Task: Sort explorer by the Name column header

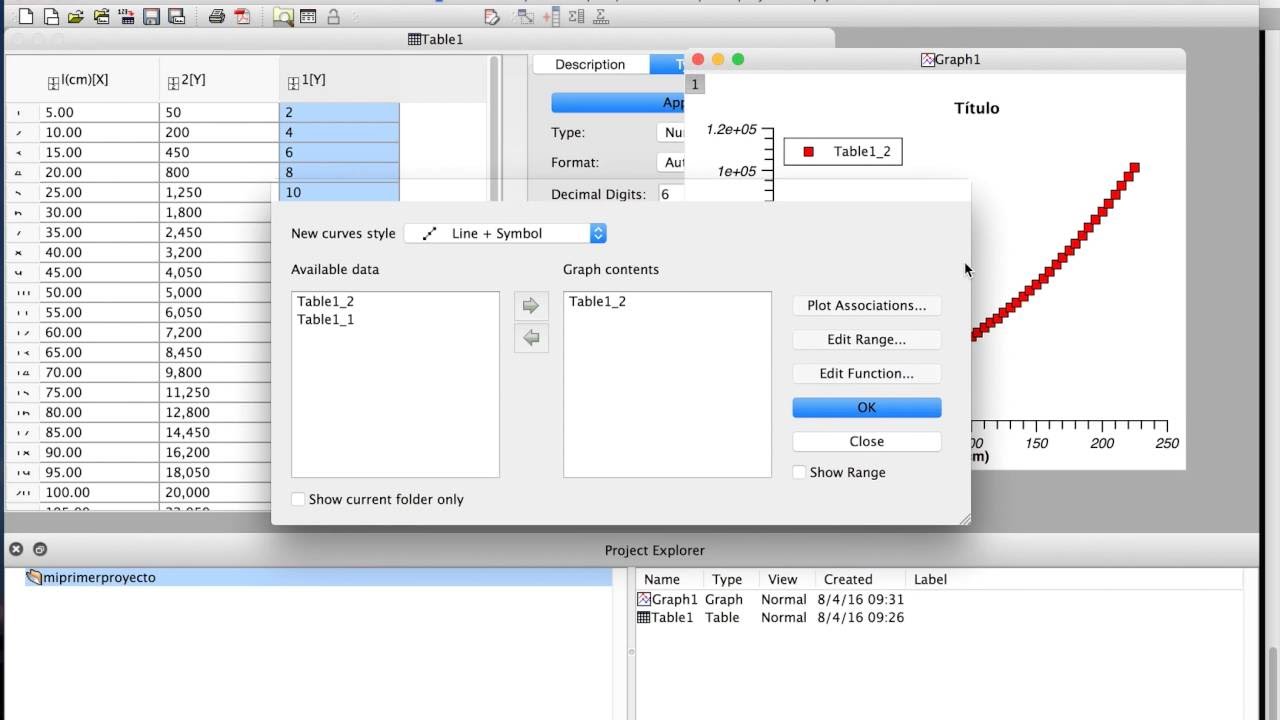Action: (669, 579)
